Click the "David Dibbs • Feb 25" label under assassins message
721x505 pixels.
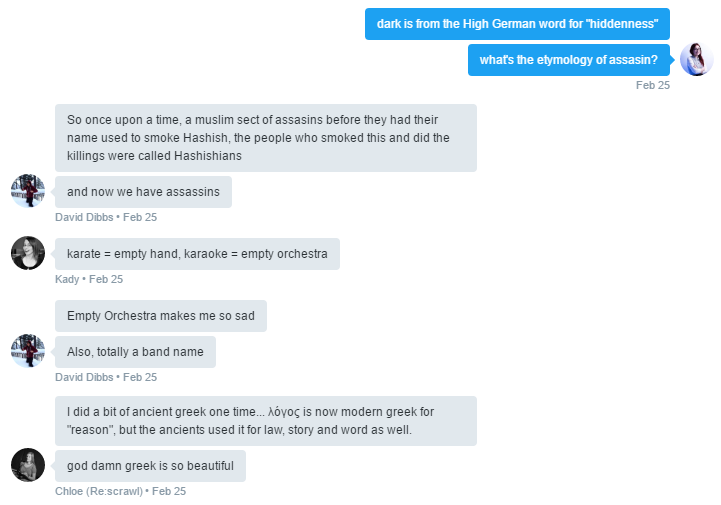click(106, 217)
